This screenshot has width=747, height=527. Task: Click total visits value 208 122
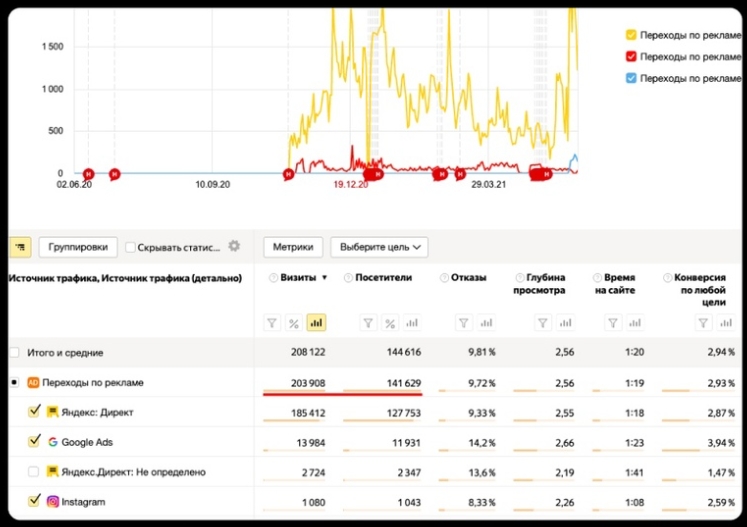pos(308,353)
